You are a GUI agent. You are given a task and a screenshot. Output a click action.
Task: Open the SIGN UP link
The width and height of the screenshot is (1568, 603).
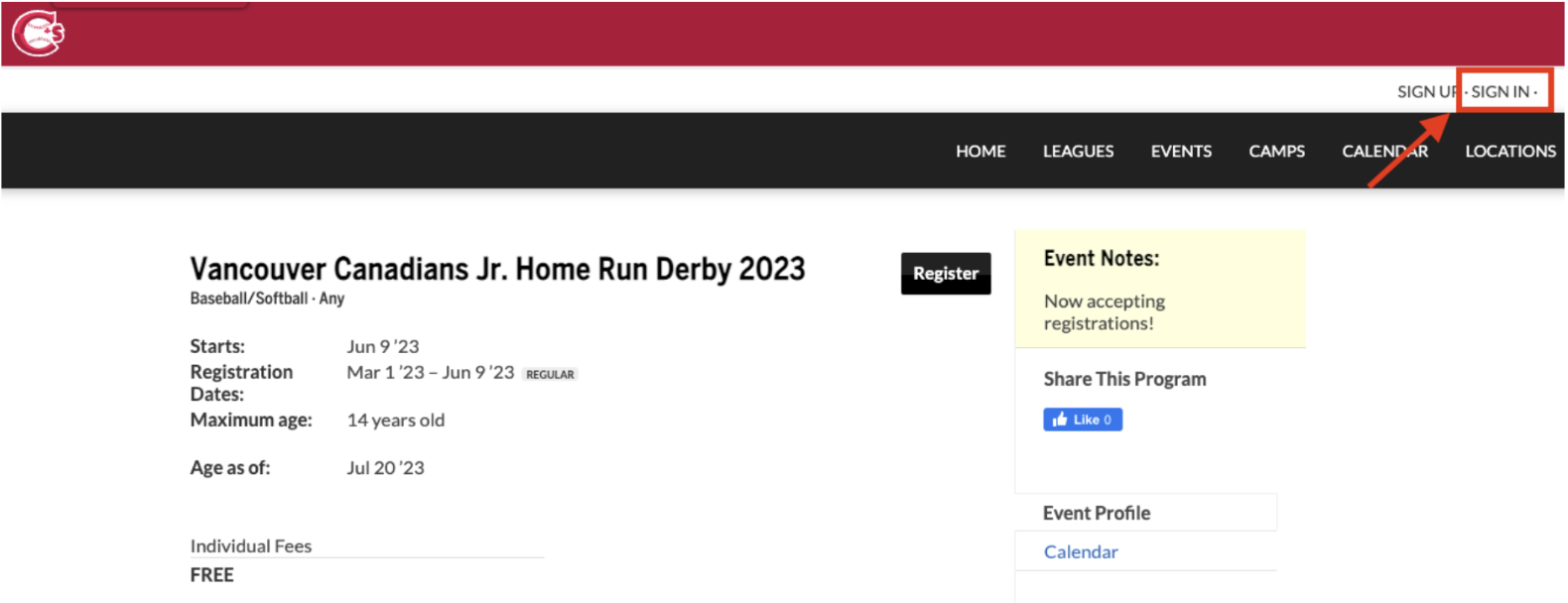(1429, 91)
